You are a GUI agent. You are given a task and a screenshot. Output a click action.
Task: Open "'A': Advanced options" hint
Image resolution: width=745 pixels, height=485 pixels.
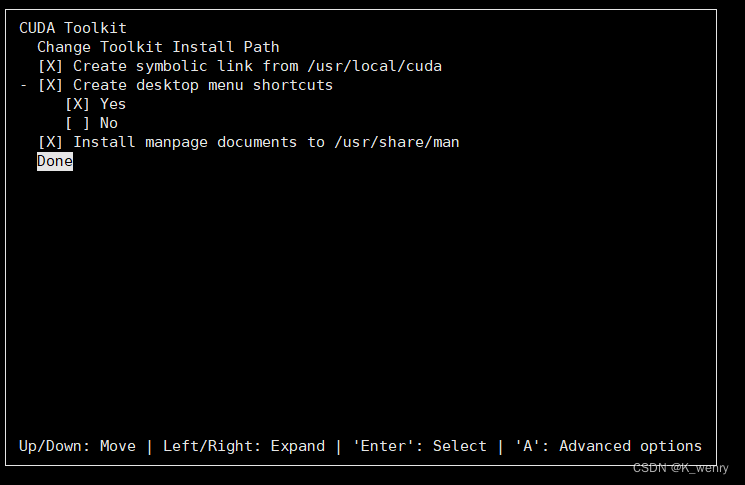click(608, 446)
